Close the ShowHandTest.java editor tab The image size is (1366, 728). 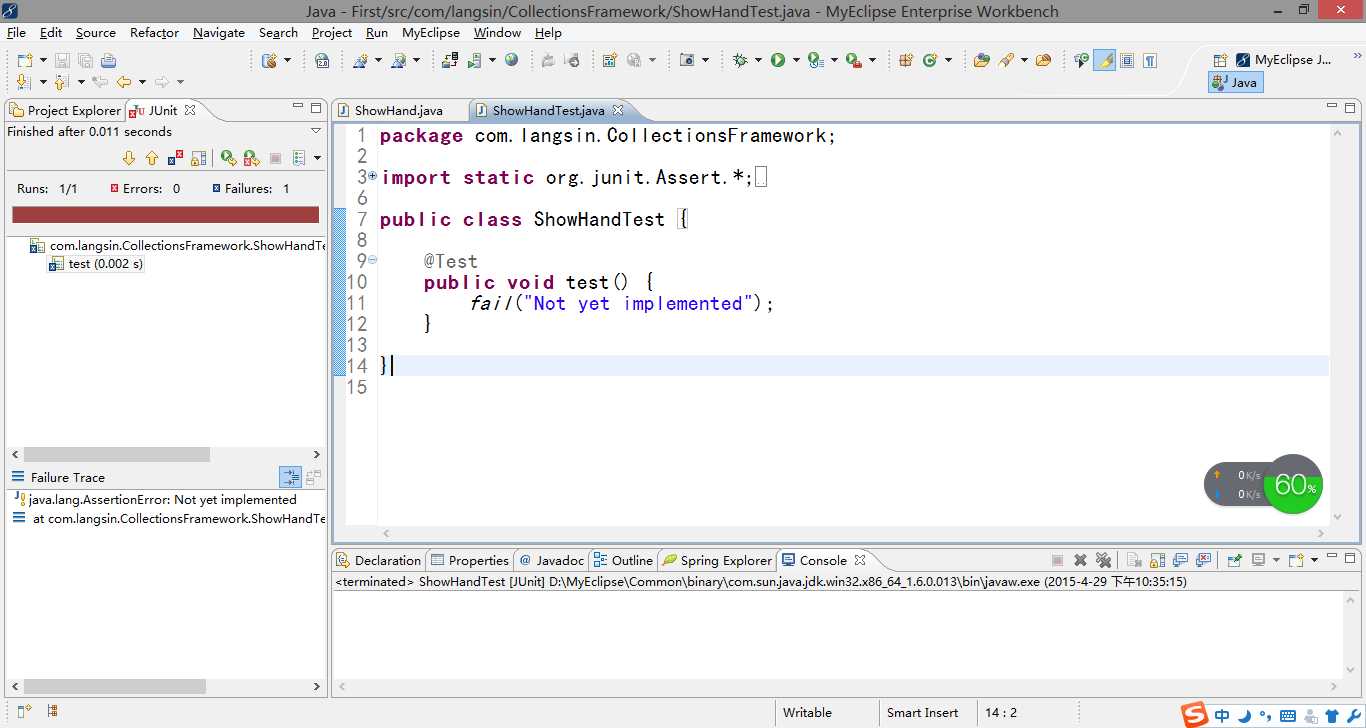point(618,110)
